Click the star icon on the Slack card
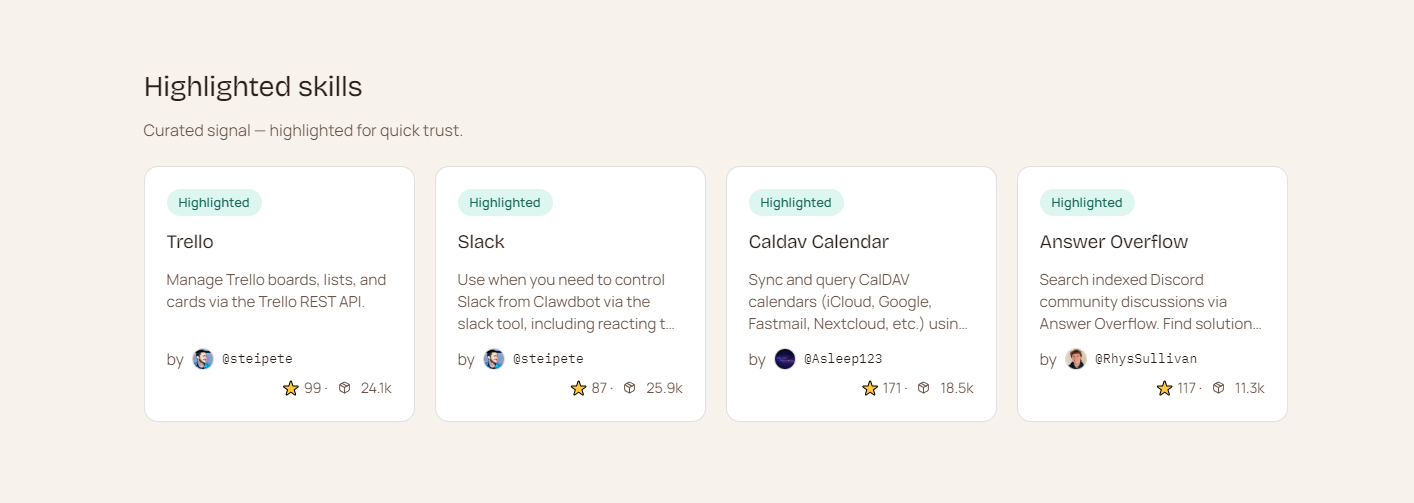Viewport: 1414px width, 503px height. click(x=578, y=388)
